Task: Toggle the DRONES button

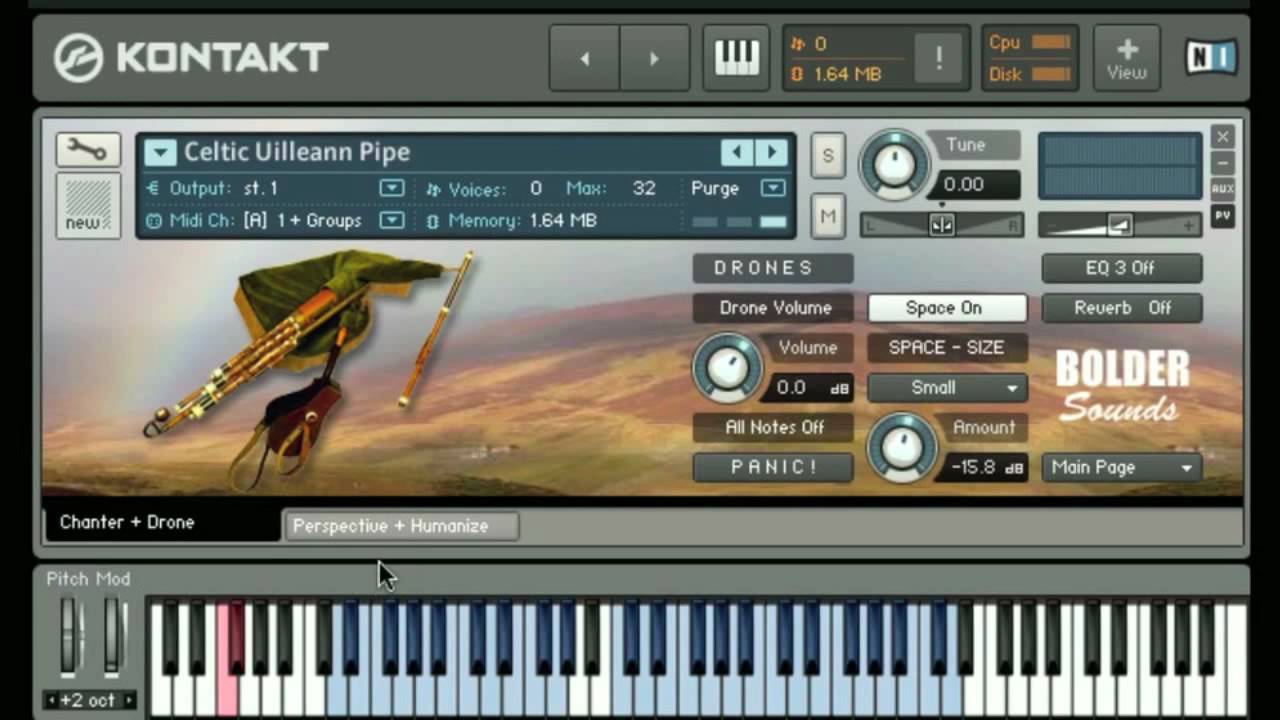Action: 773,268
